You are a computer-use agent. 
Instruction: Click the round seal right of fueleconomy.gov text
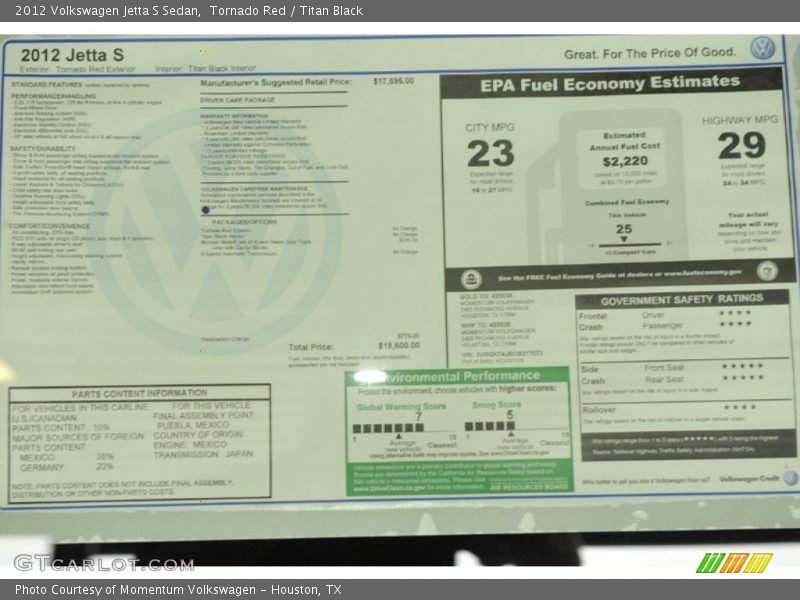point(767,271)
